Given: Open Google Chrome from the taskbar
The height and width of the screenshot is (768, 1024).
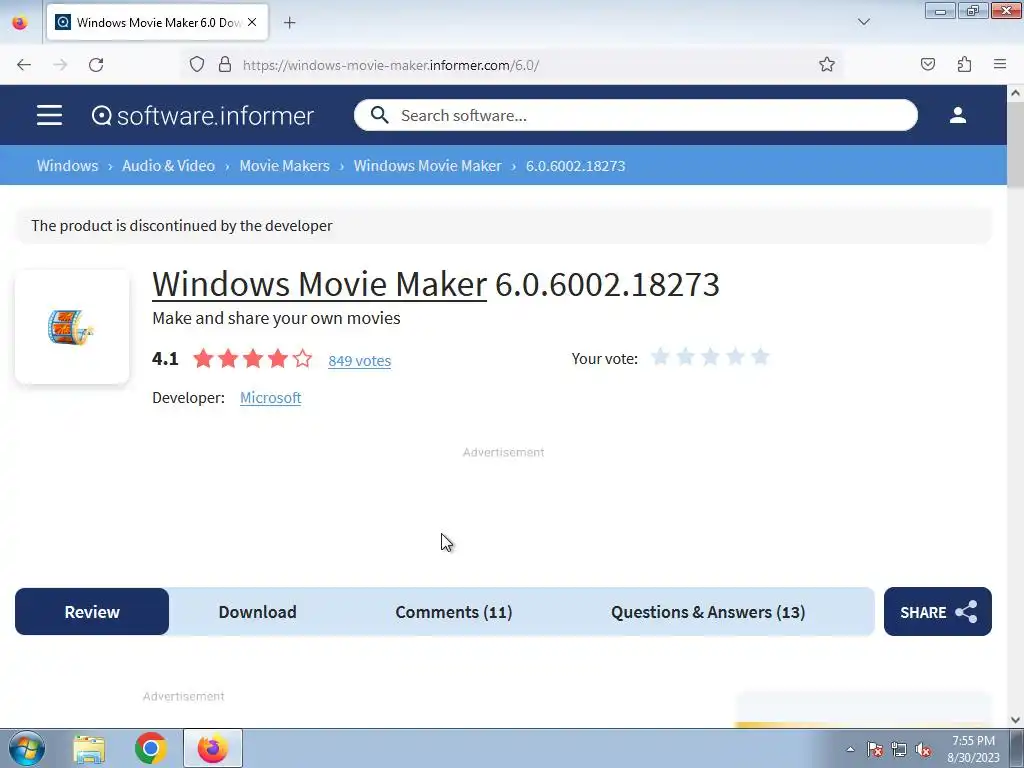Looking at the screenshot, I should pyautogui.click(x=150, y=748).
